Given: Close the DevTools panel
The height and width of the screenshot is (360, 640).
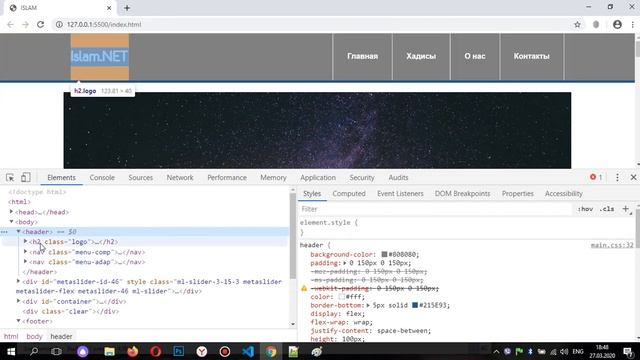Looking at the screenshot, I should (633, 177).
